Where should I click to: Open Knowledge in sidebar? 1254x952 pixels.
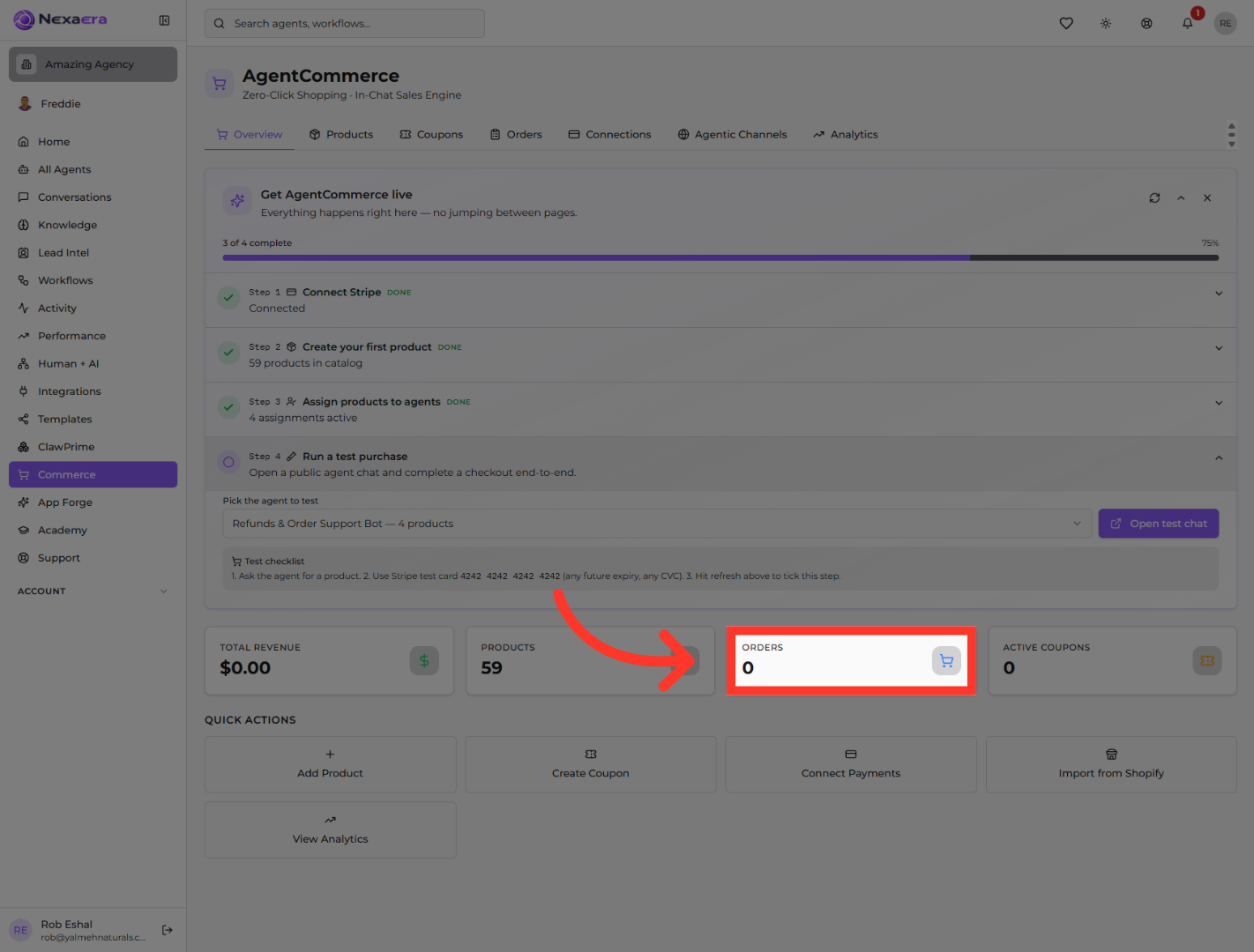pyautogui.click(x=93, y=225)
